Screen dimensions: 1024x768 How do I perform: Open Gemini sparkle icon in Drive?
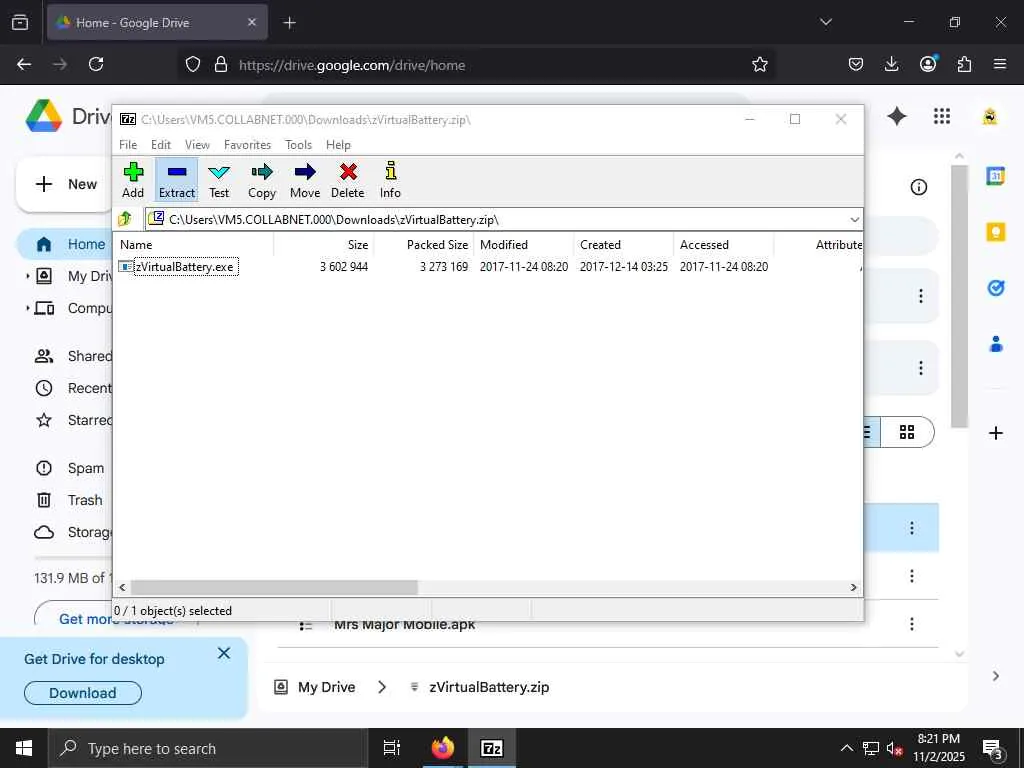pos(897,117)
